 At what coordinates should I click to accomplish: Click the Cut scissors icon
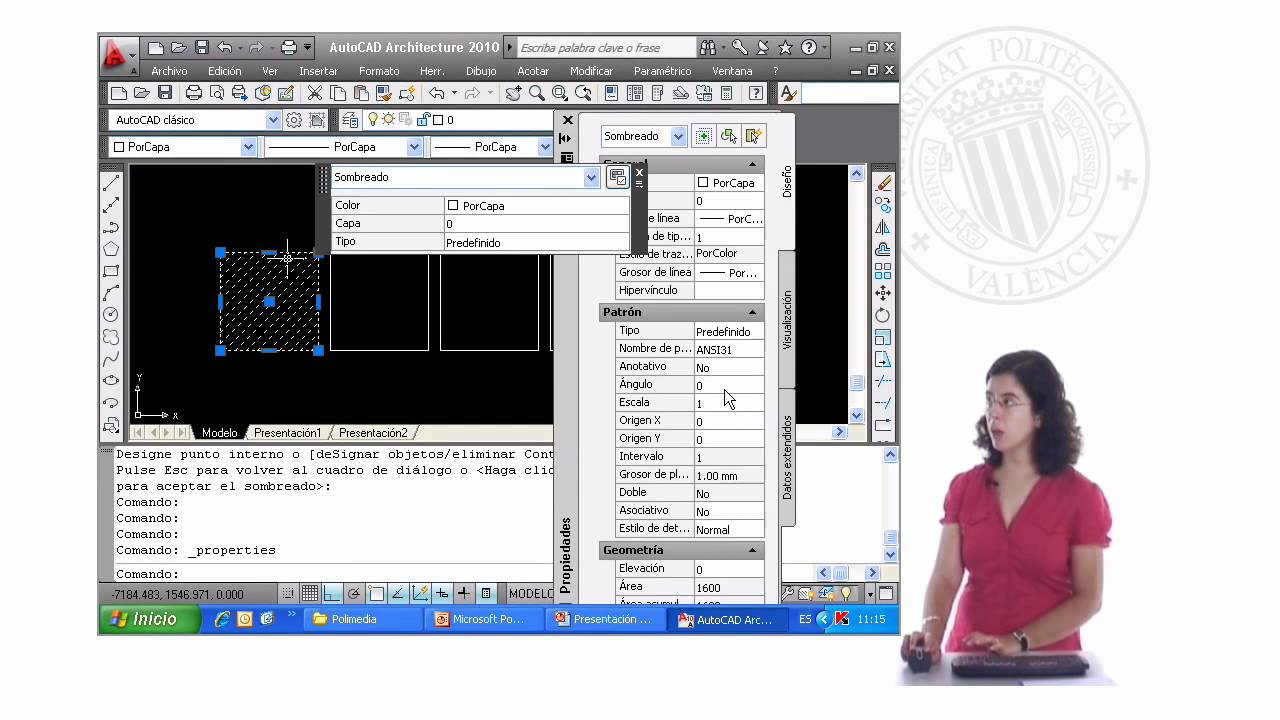pyautogui.click(x=314, y=93)
